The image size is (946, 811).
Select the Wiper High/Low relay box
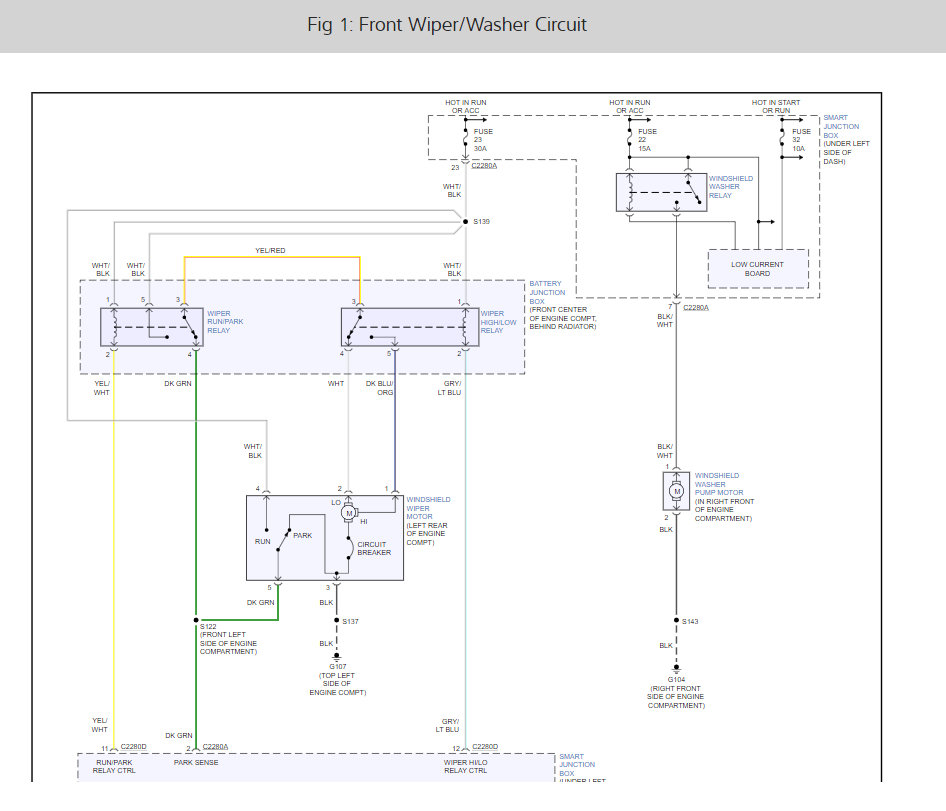pyautogui.click(x=409, y=327)
